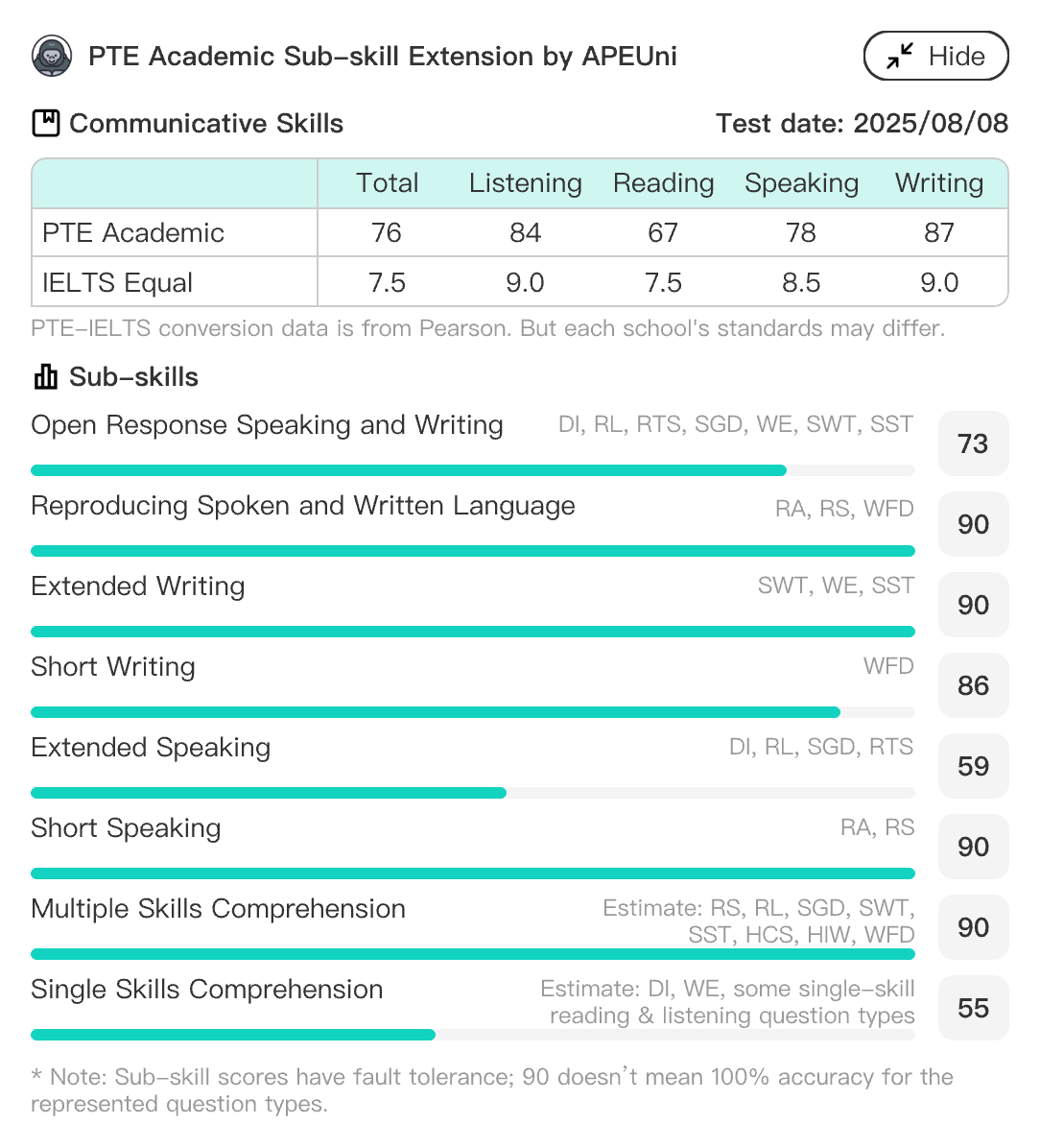
Task: Click the Single Skills Comprehension score badge
Action: 973,1008
